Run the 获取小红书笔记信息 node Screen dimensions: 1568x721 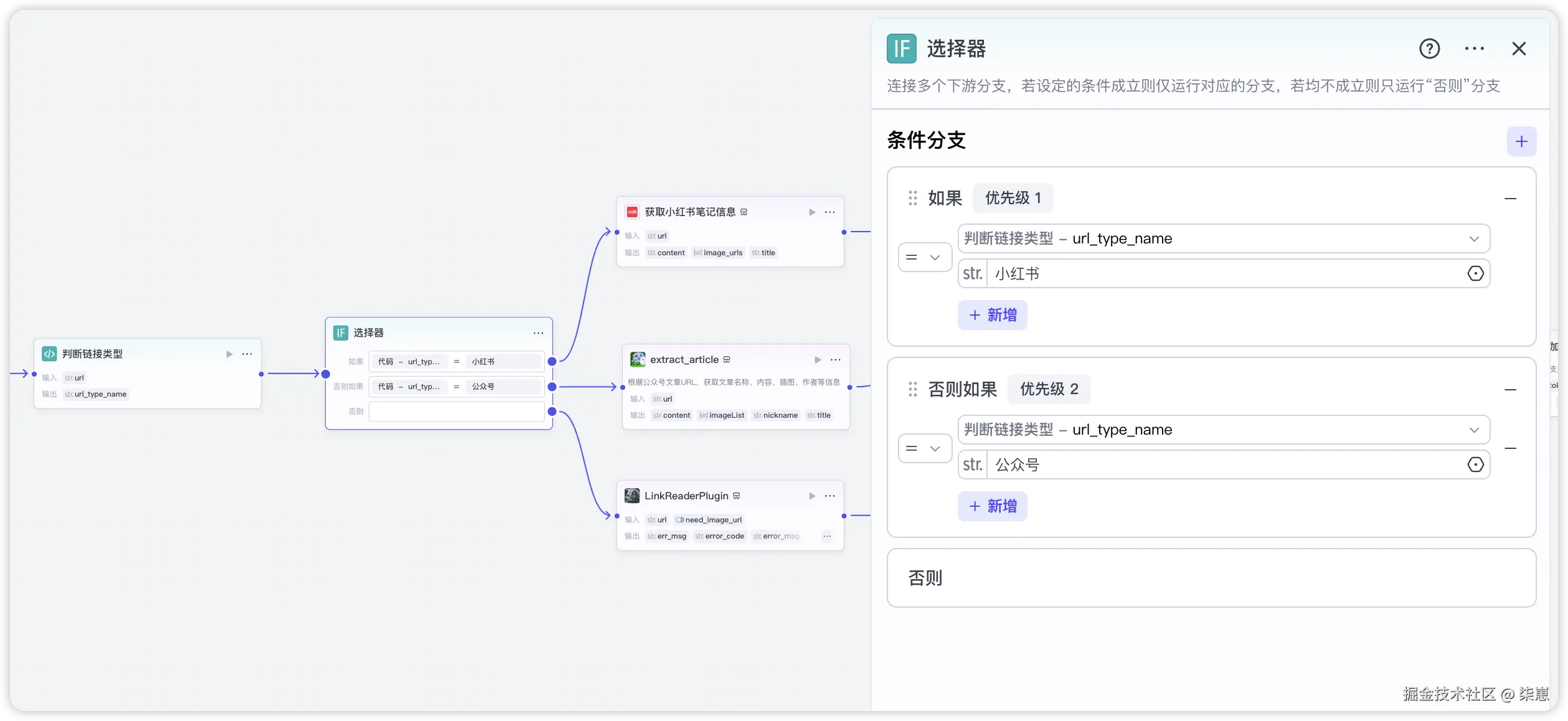(x=812, y=212)
